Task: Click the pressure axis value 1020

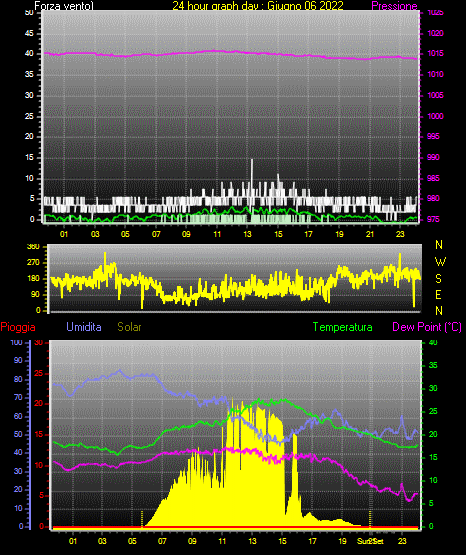Action: pos(435,33)
